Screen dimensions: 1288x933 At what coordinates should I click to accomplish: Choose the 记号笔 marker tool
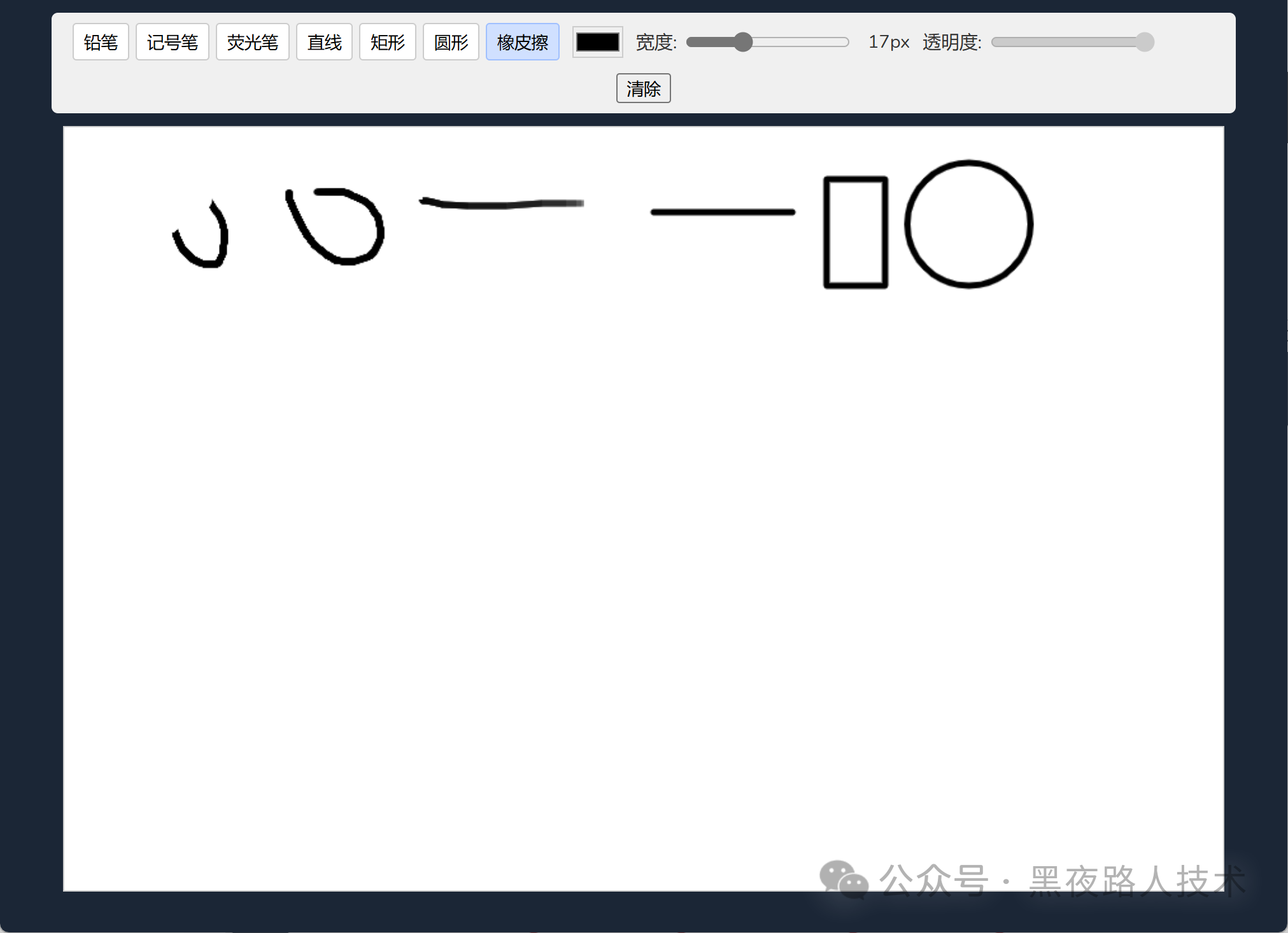172,42
